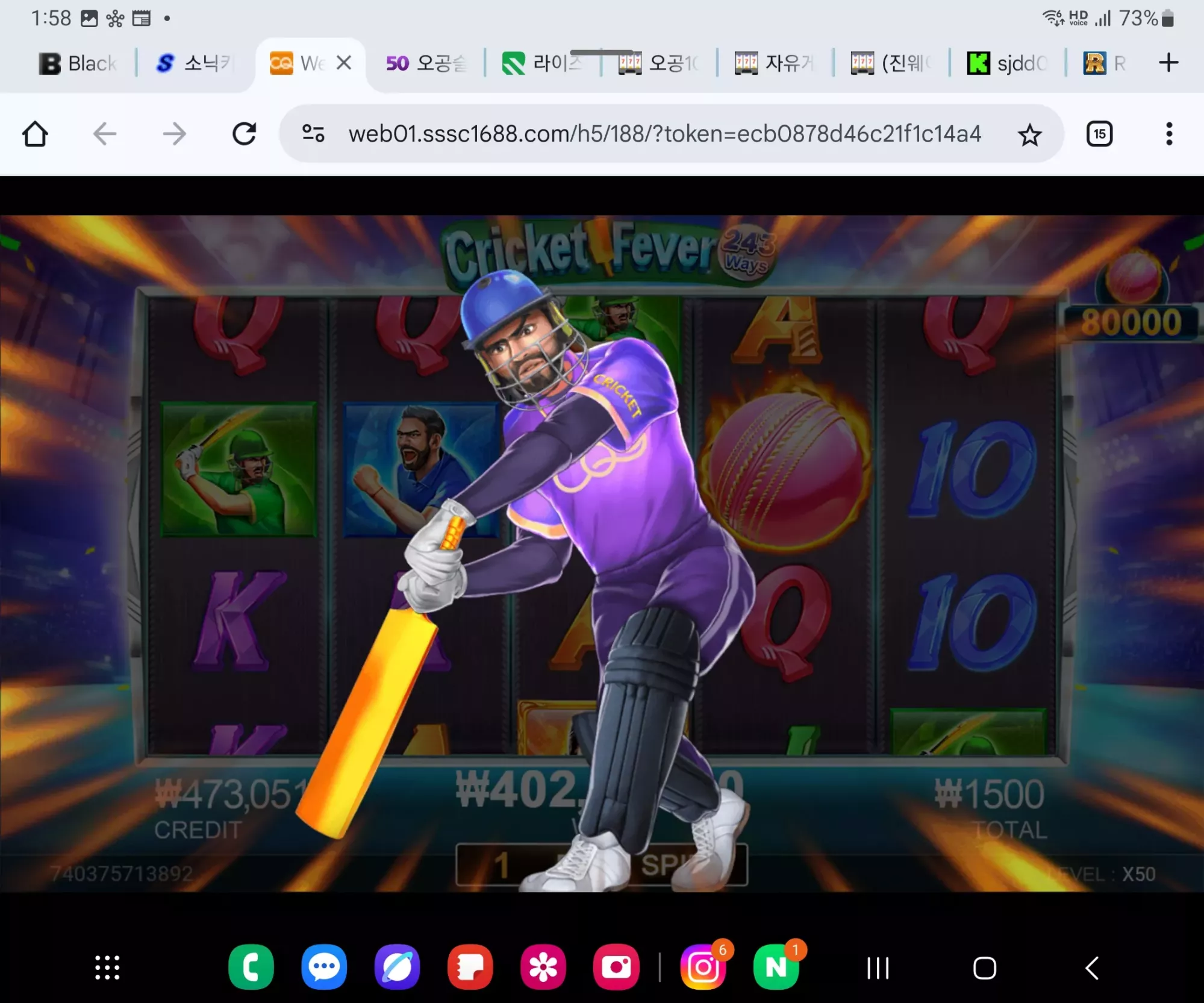
Task: Reload the current page
Action: point(245,134)
